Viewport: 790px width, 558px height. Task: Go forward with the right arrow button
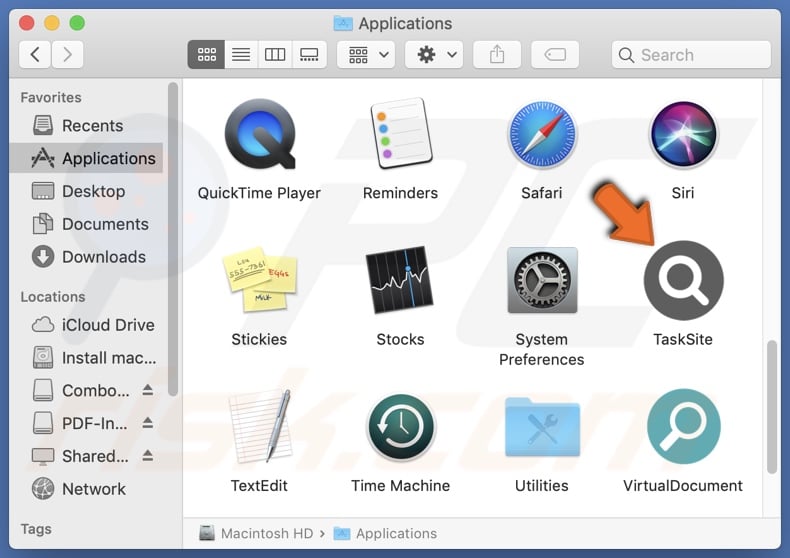click(67, 54)
